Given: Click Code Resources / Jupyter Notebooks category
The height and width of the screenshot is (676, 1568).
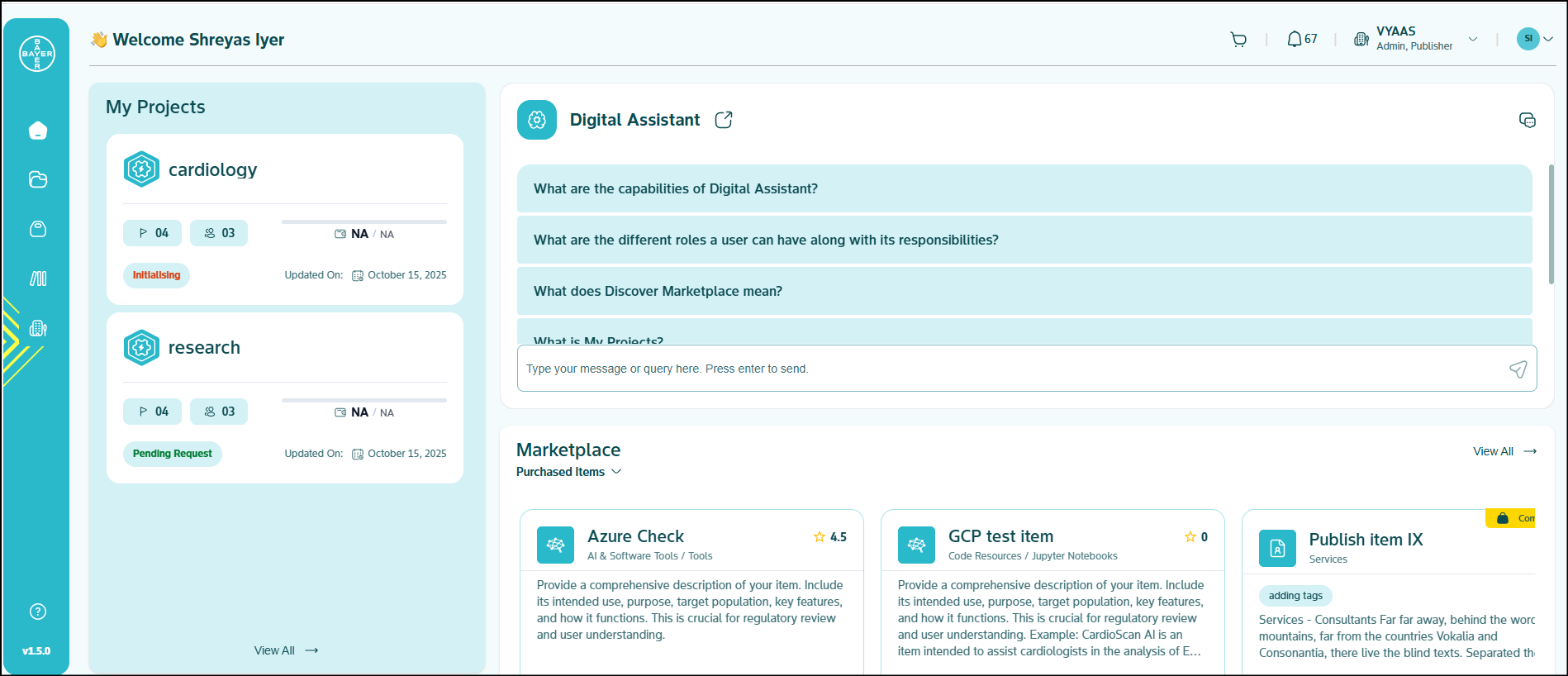Looking at the screenshot, I should [x=1033, y=556].
